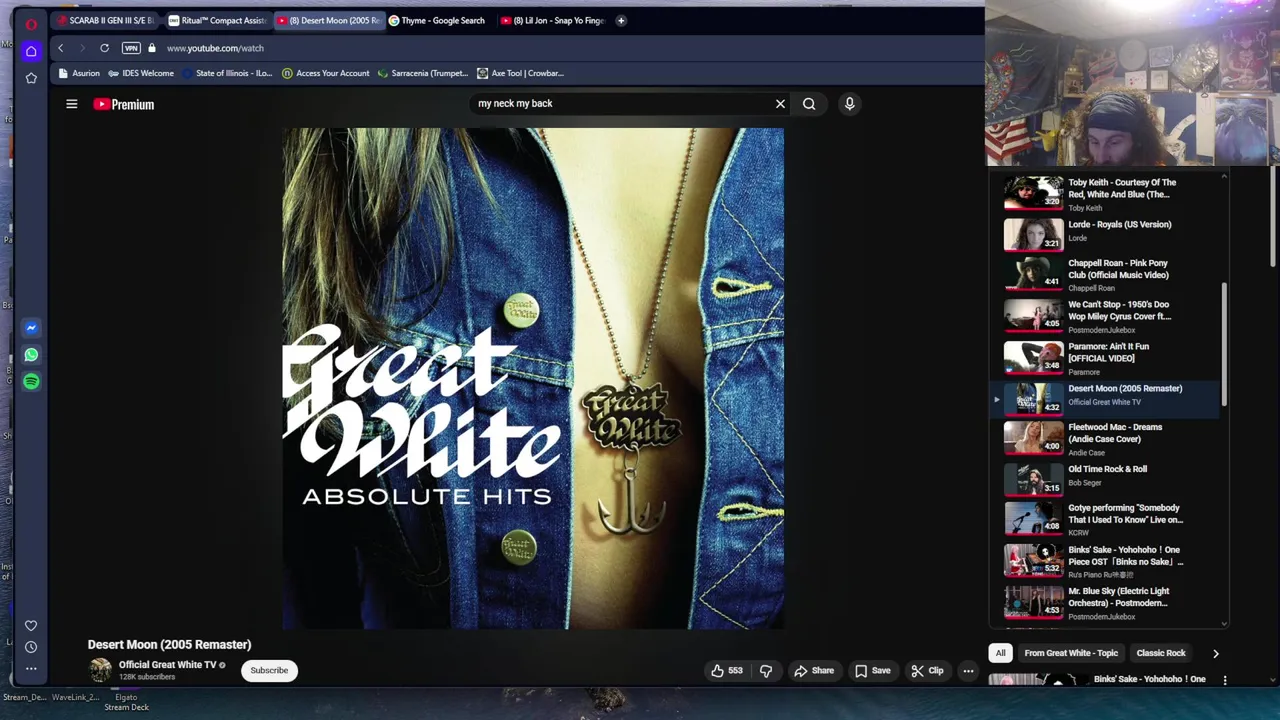Play Old Time Rock & Roll by Bob Seger
The height and width of the screenshot is (720, 1280).
pyautogui.click(x=1105, y=479)
